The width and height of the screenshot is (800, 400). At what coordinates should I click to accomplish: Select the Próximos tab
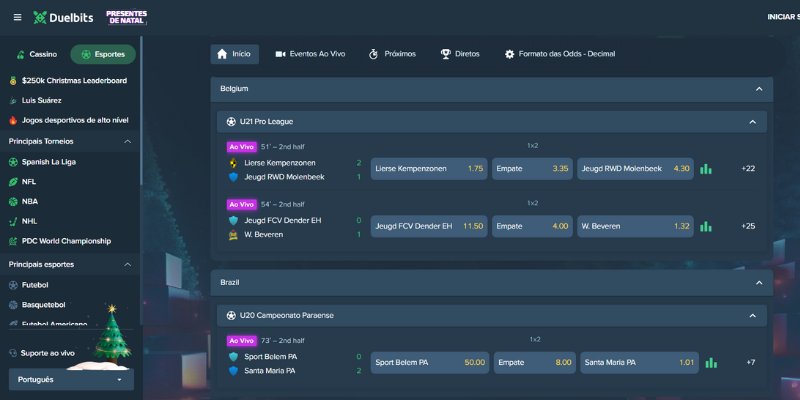pos(392,54)
